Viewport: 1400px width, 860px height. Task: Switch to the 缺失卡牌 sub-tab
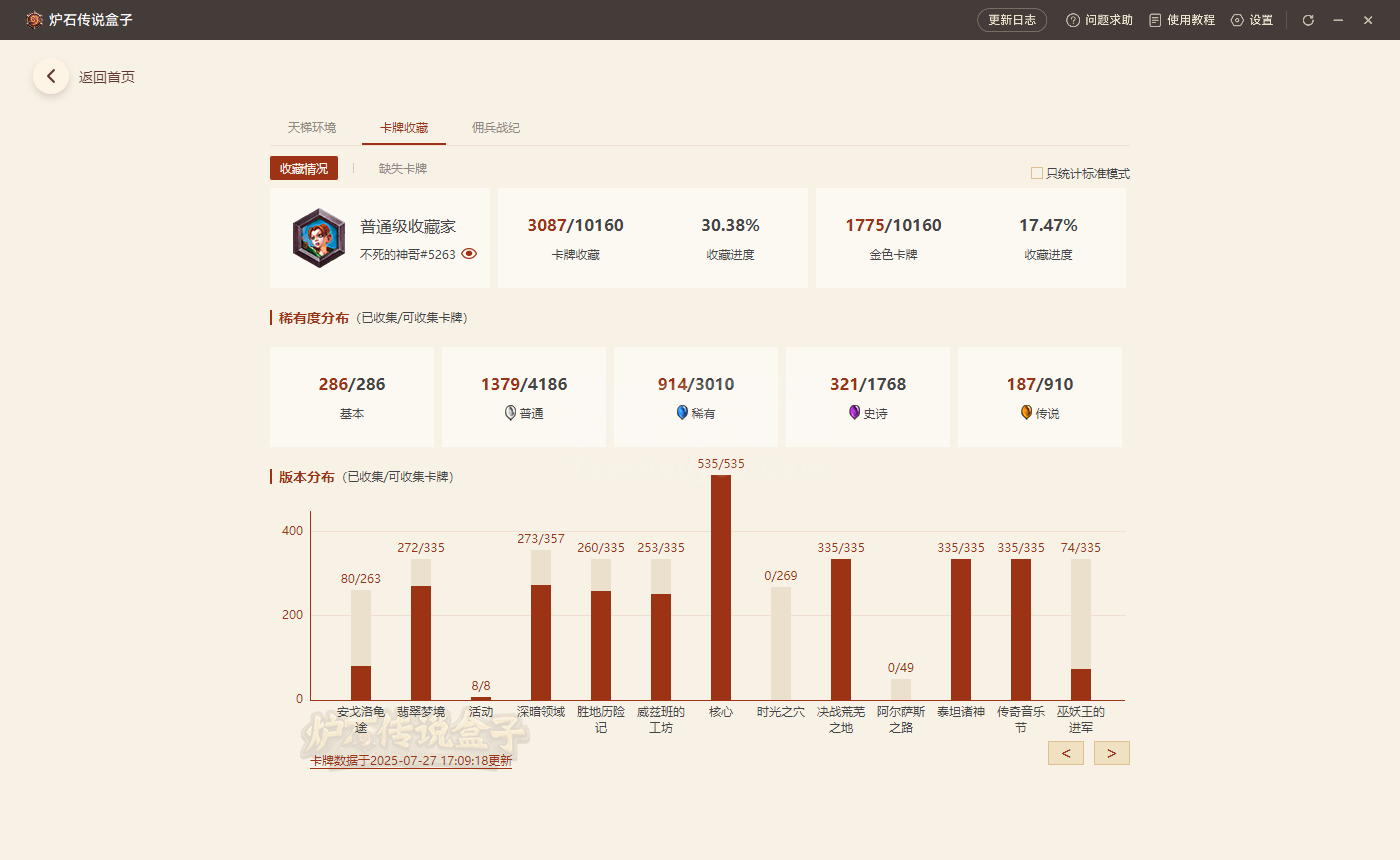pos(403,169)
